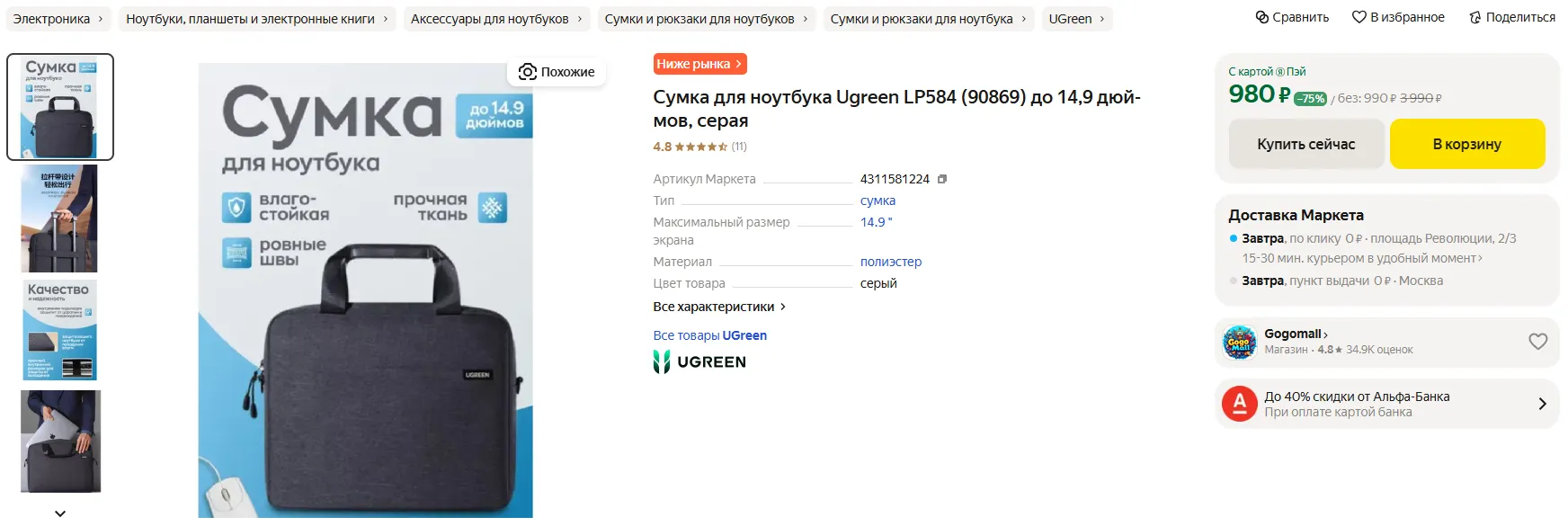Click the Ниже рынка price badge
This screenshot has height=526, width=1568.
click(x=699, y=64)
